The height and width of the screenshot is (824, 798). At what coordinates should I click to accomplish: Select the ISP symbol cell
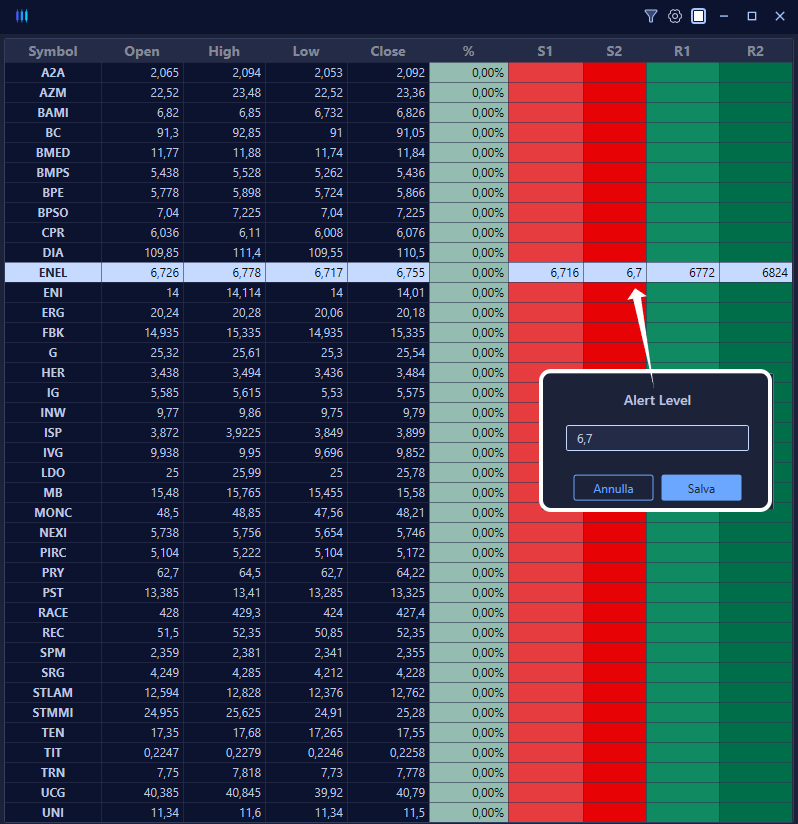(x=53, y=432)
